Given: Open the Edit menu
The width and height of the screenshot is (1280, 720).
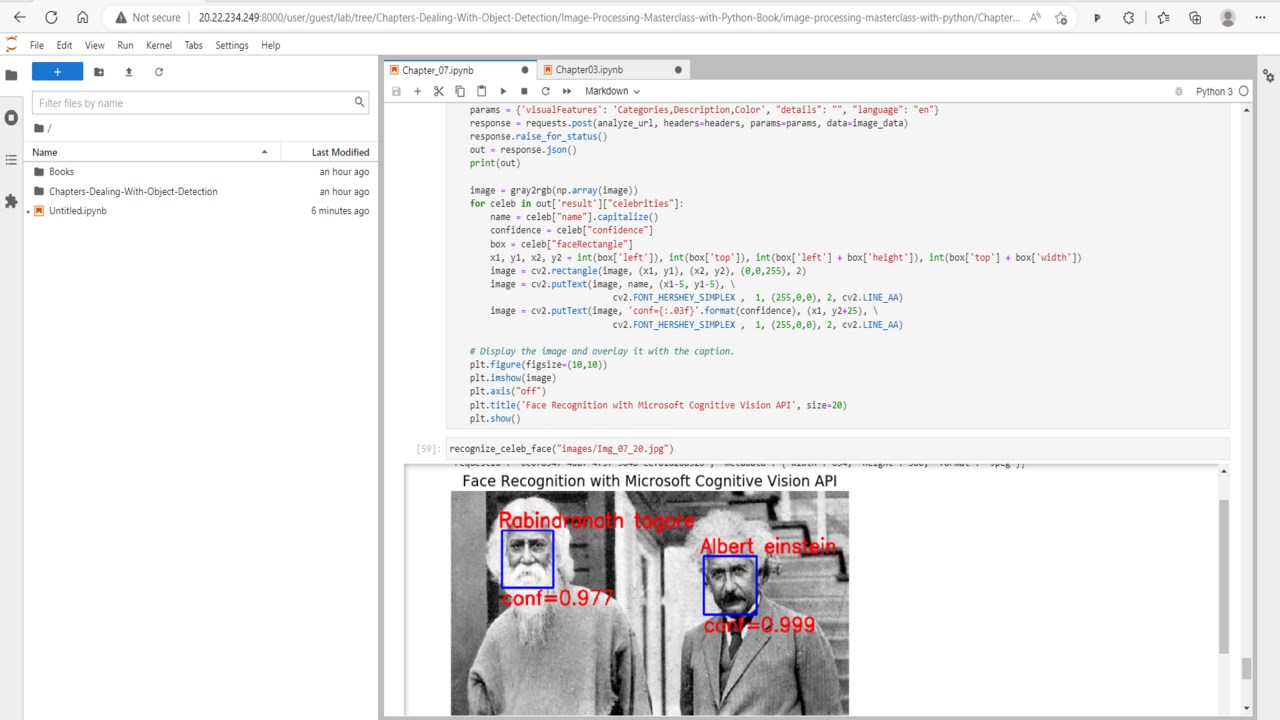Looking at the screenshot, I should tap(64, 45).
